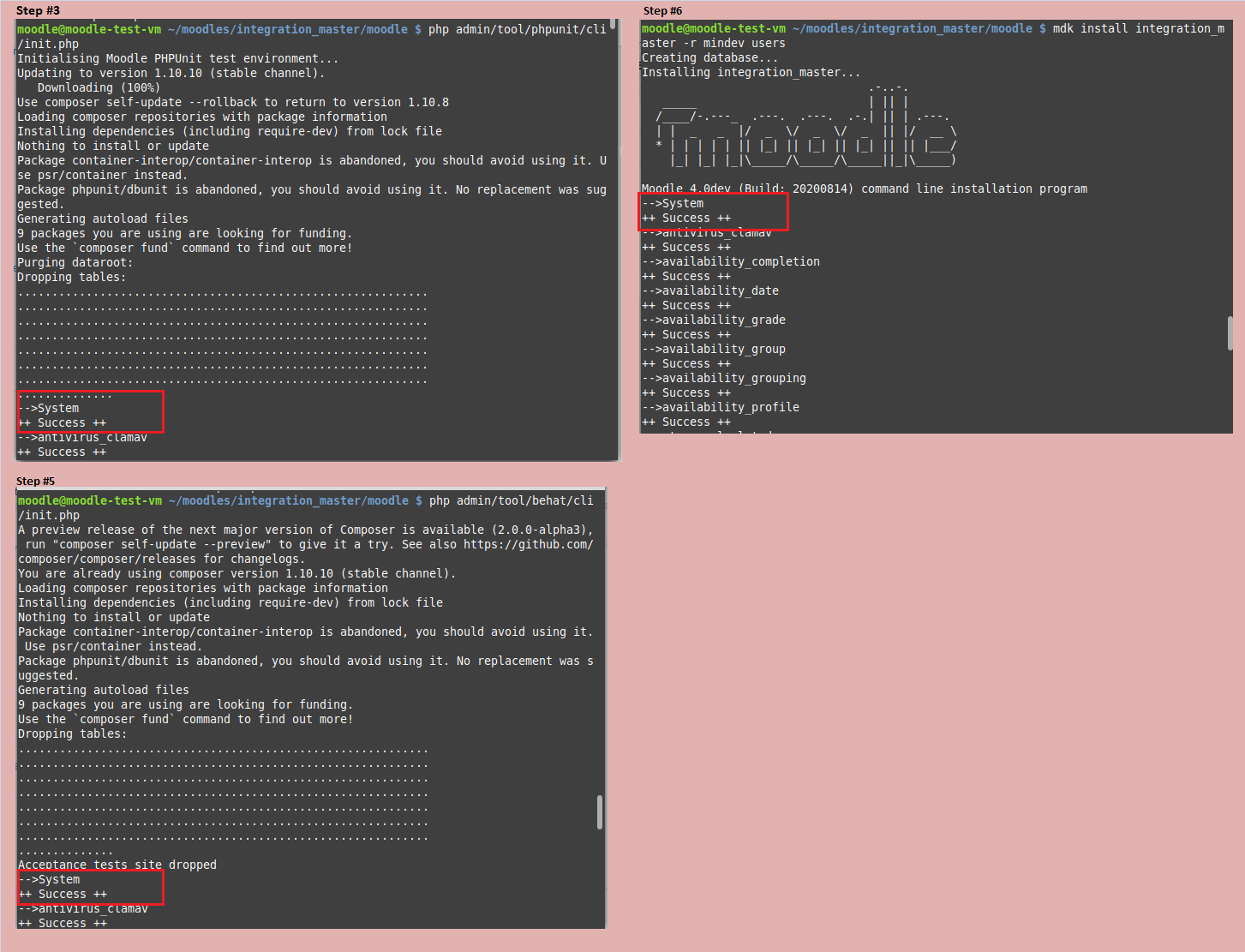This screenshot has width=1245, height=952.
Task: Click '9 packages you are using' line in Step #5 terminal
Action: (186, 704)
